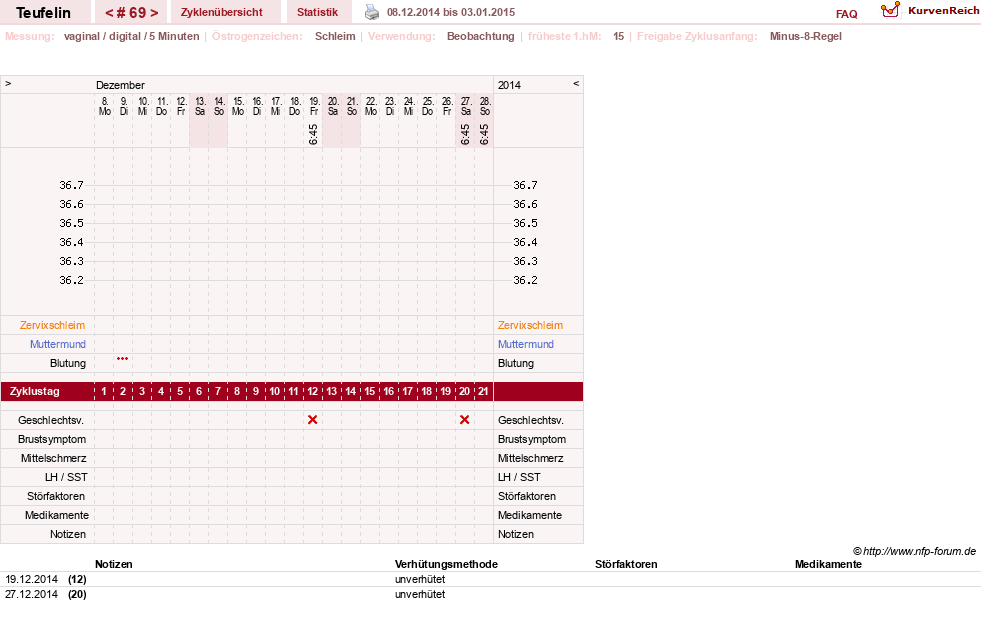Click the 'Minus-8-Regel' setting value

point(805,36)
